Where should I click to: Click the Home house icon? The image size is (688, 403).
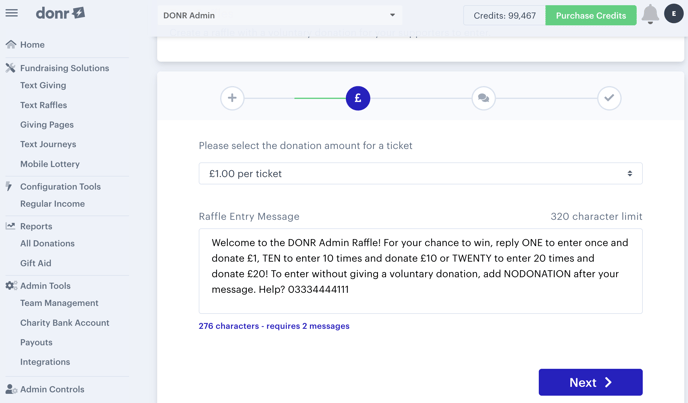click(x=11, y=44)
